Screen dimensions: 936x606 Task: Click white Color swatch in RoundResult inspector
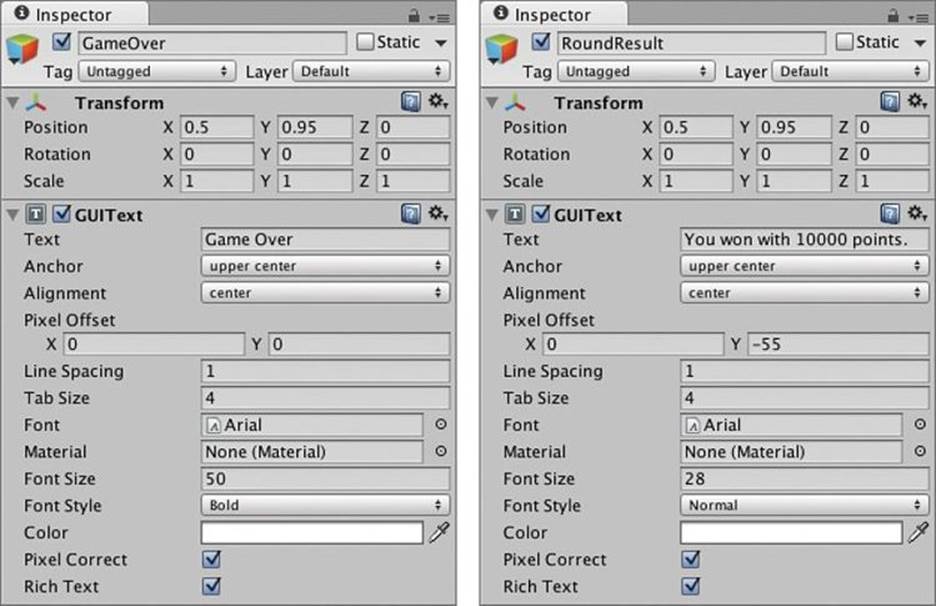click(791, 533)
